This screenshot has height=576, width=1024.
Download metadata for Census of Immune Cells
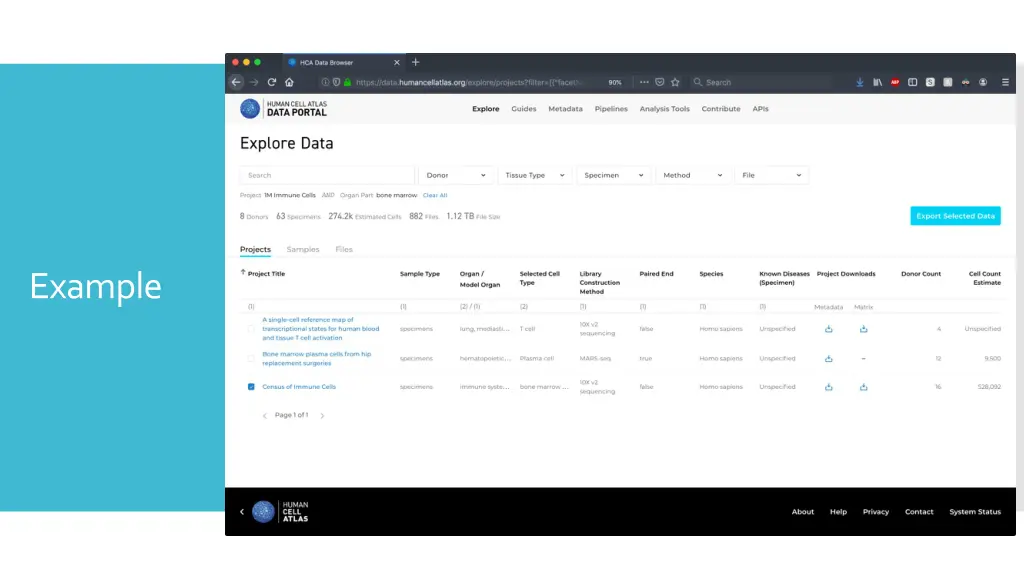tap(828, 387)
